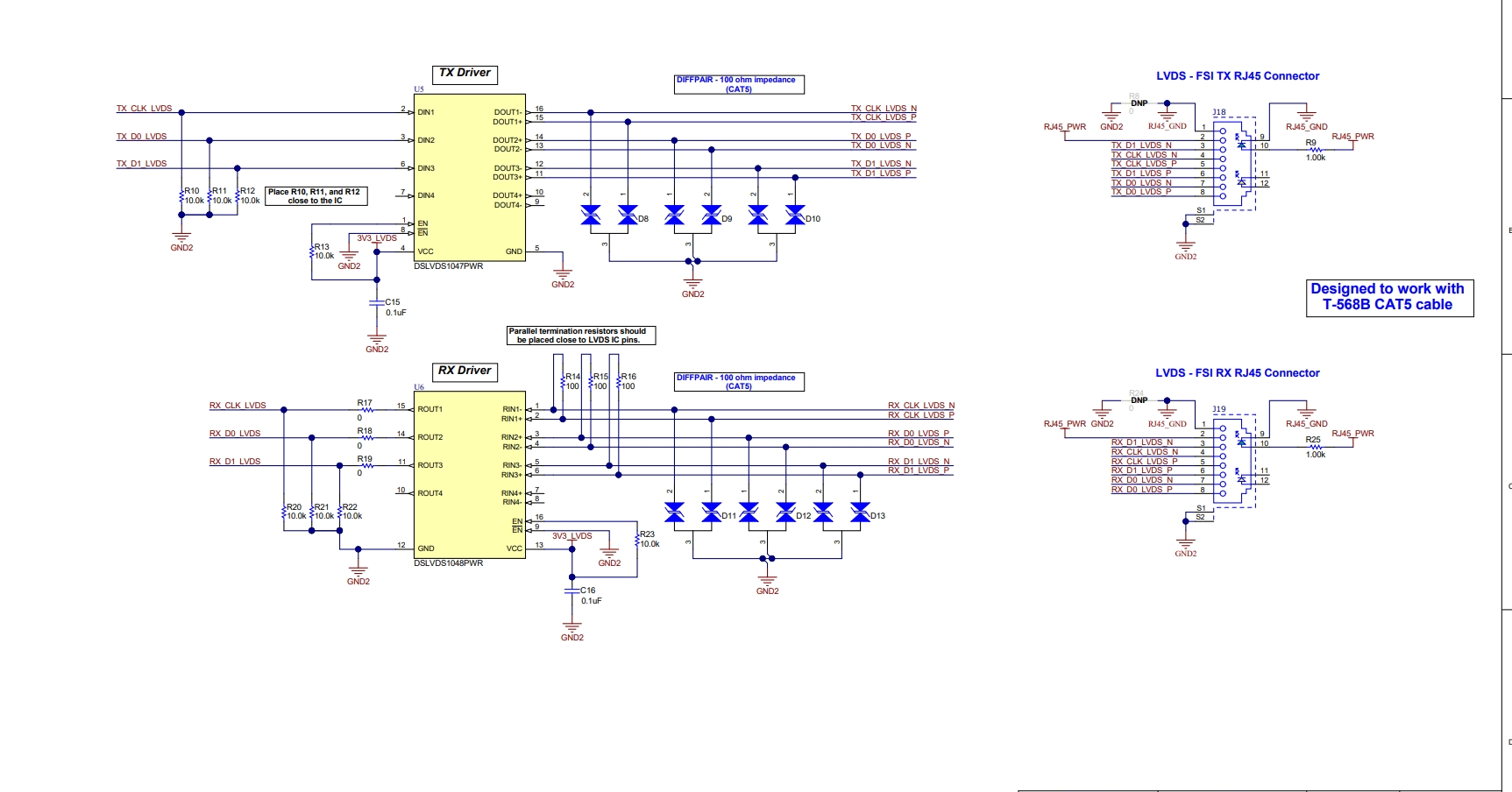Click the 3V3_LVDS power label near U5
The height and width of the screenshot is (792, 1512).
click(x=377, y=238)
